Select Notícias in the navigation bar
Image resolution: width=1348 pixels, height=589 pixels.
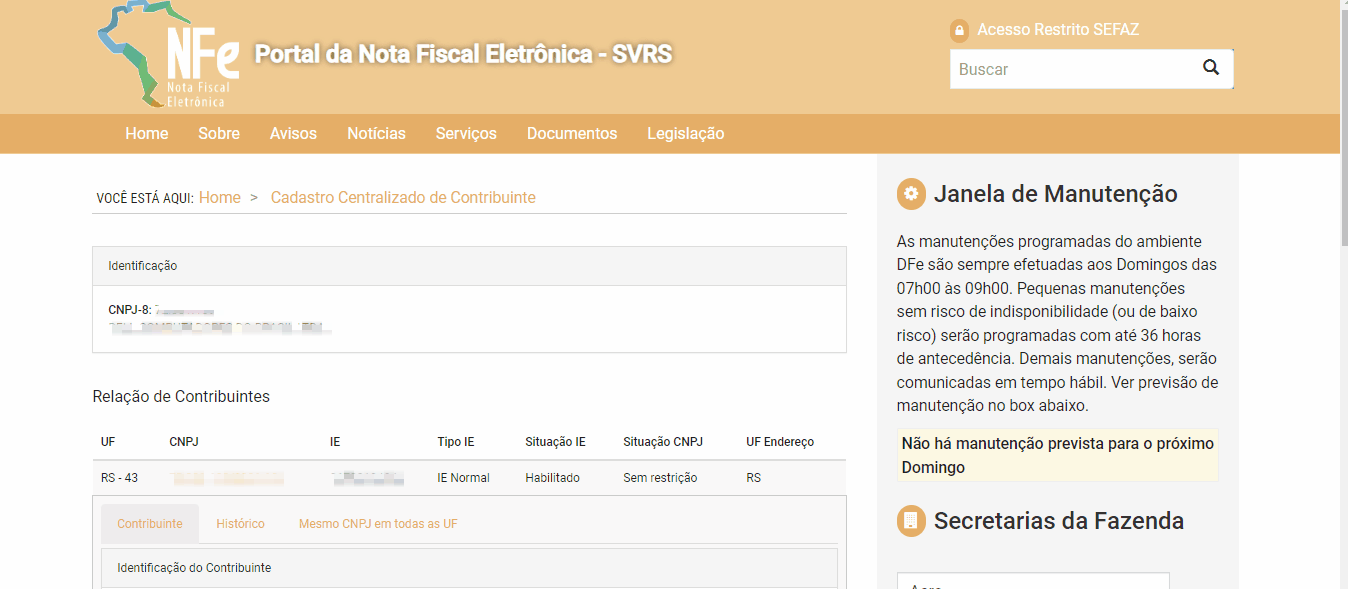[x=376, y=134]
